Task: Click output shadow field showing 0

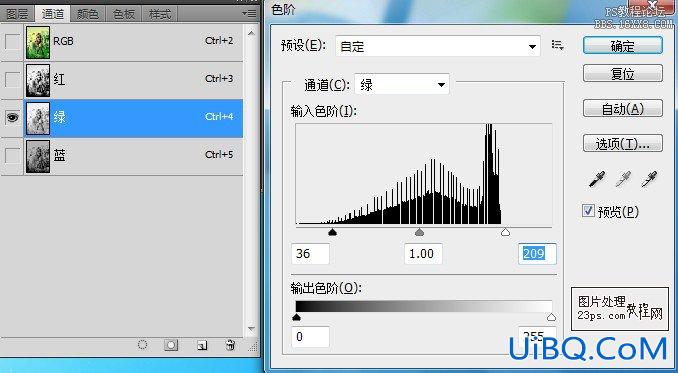Action: [x=310, y=337]
